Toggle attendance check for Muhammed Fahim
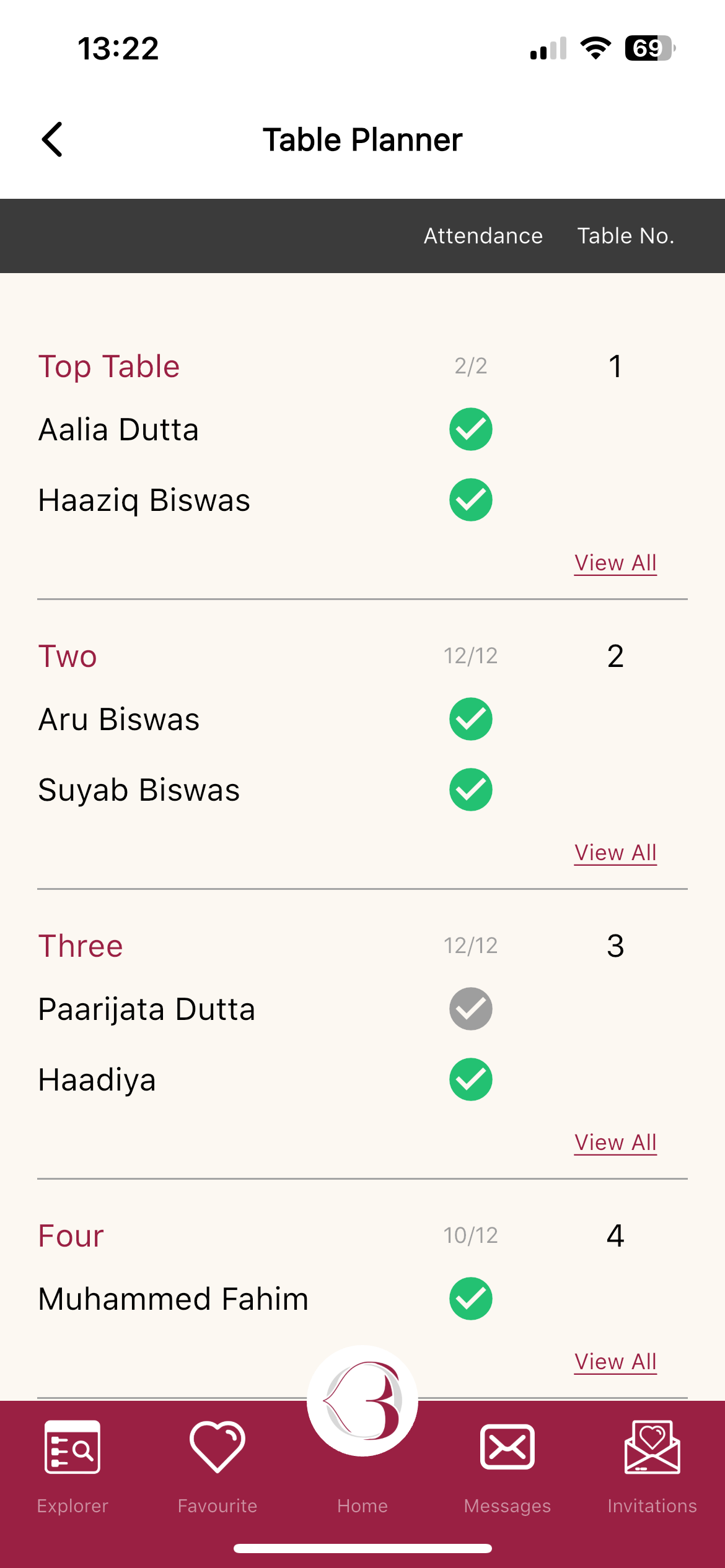 [x=471, y=1299]
